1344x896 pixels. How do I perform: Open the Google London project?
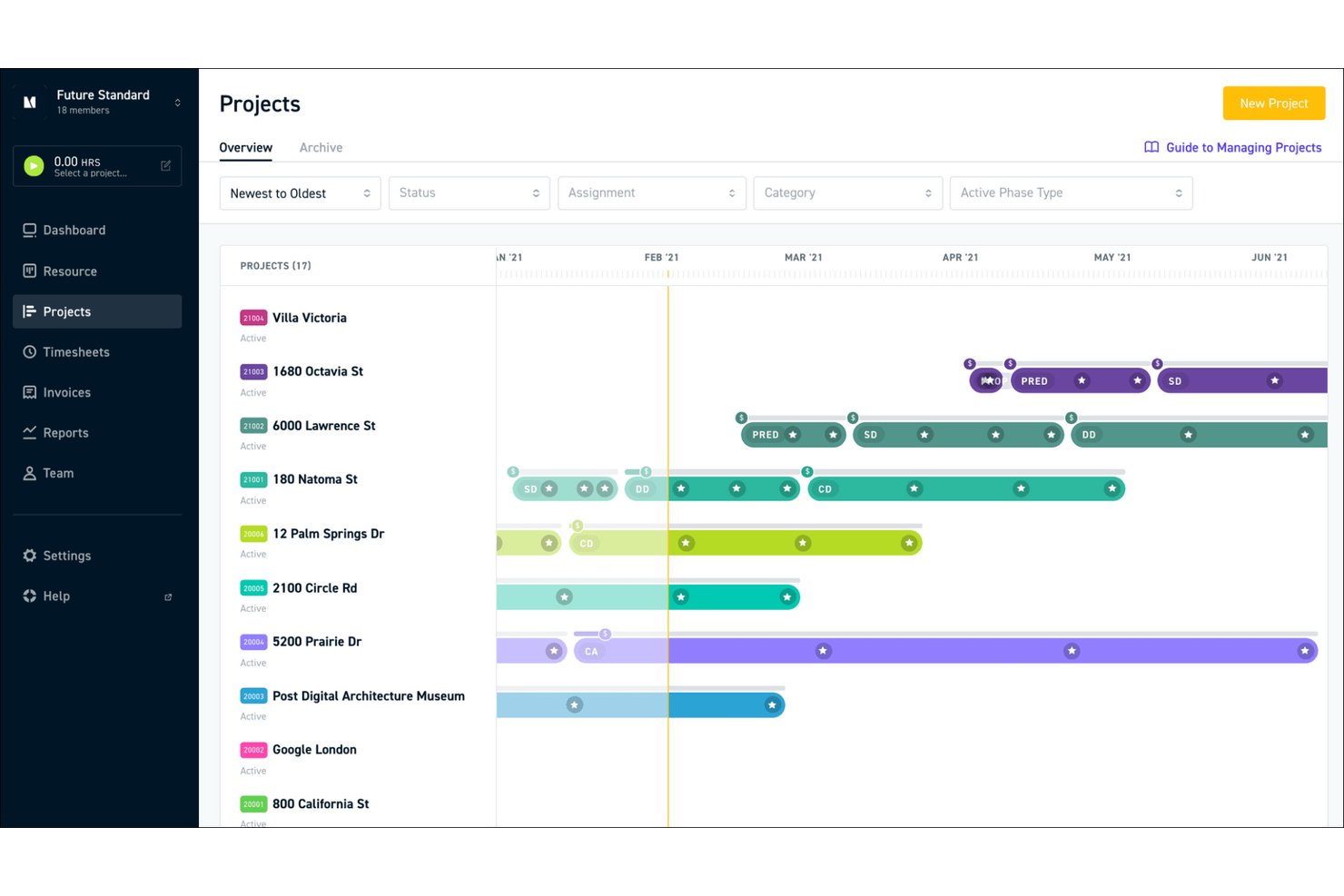click(x=314, y=750)
